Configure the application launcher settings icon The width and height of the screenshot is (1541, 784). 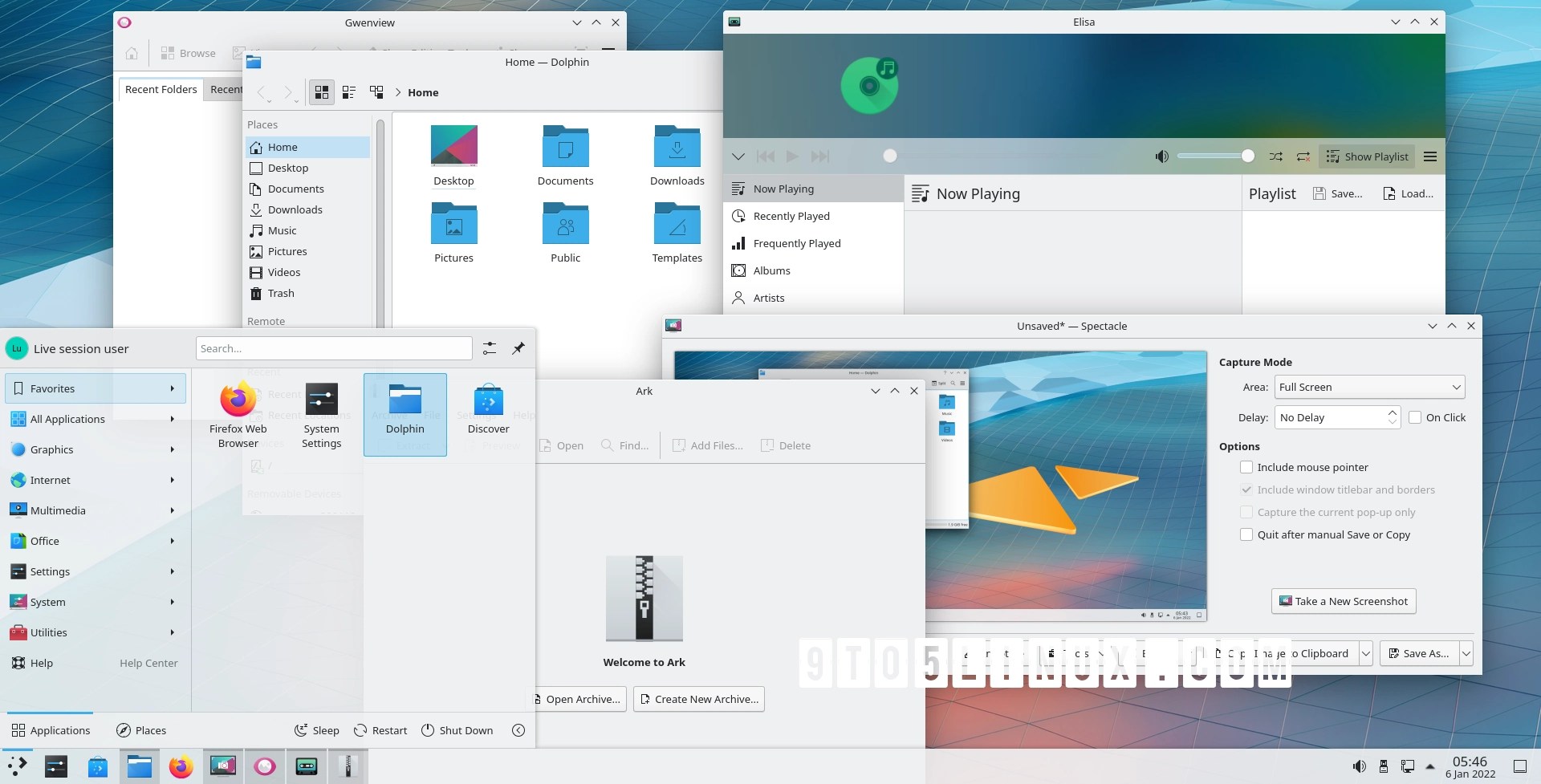click(x=490, y=348)
